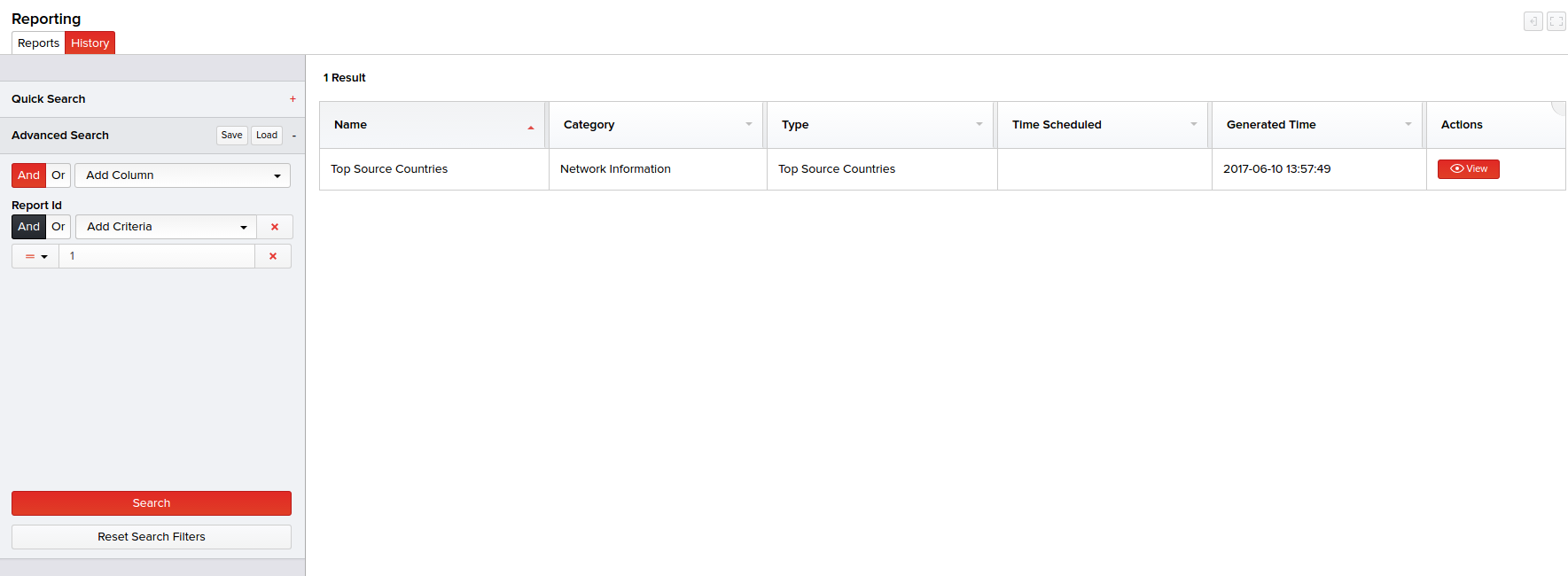The width and height of the screenshot is (1568, 576).
Task: Switch to the History tab
Action: point(90,43)
